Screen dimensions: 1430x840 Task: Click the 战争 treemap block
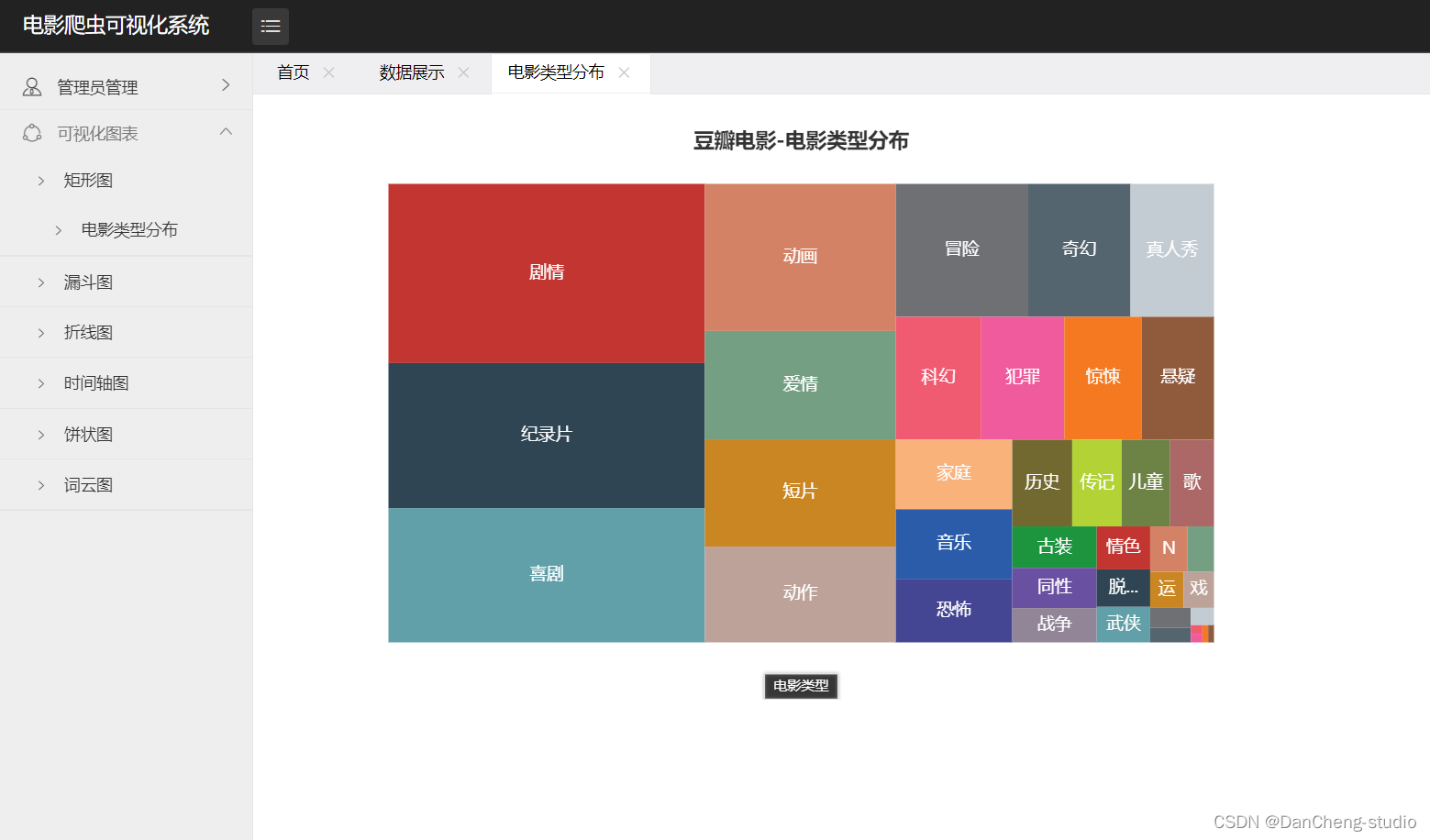point(1055,624)
